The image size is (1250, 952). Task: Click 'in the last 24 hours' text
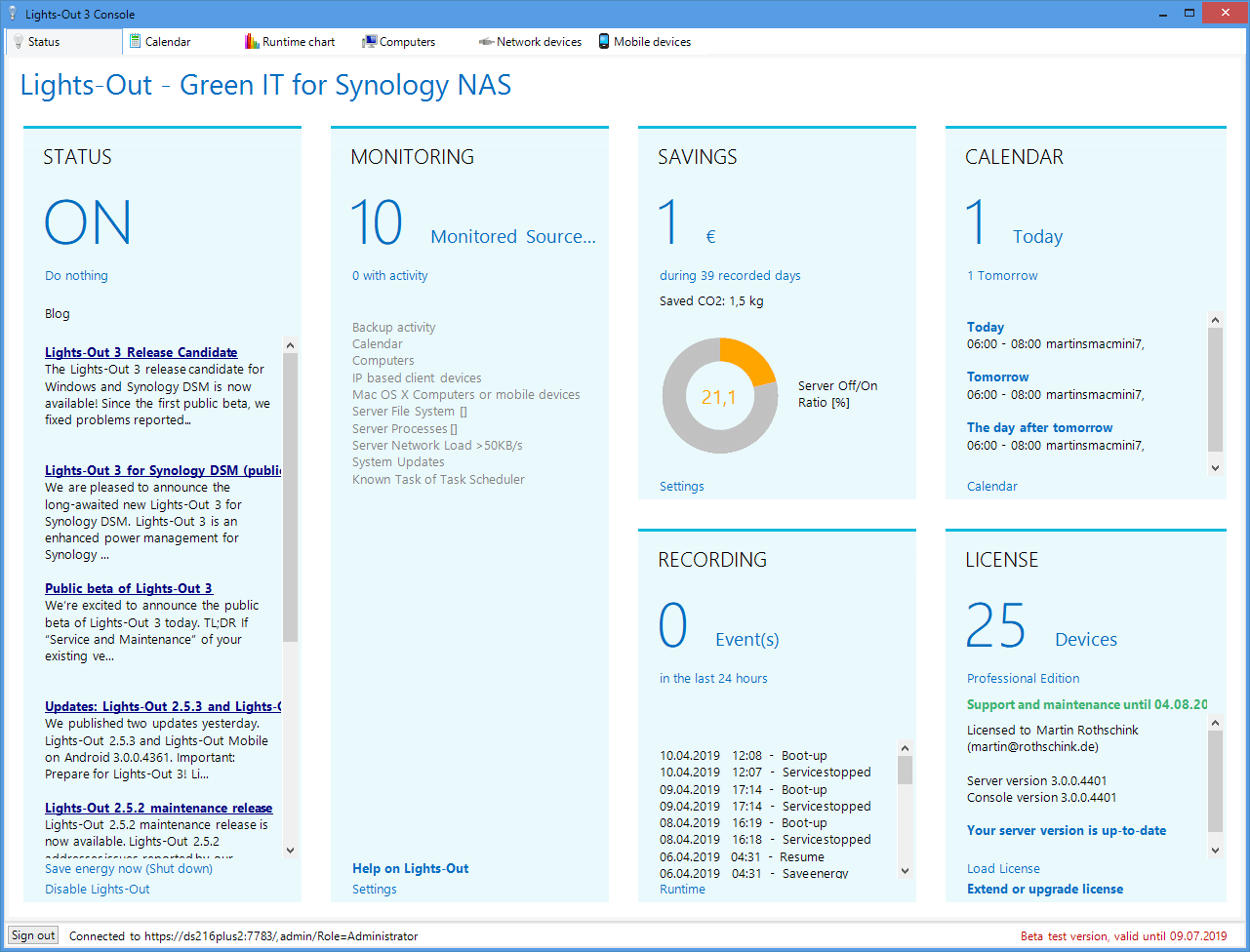point(713,678)
